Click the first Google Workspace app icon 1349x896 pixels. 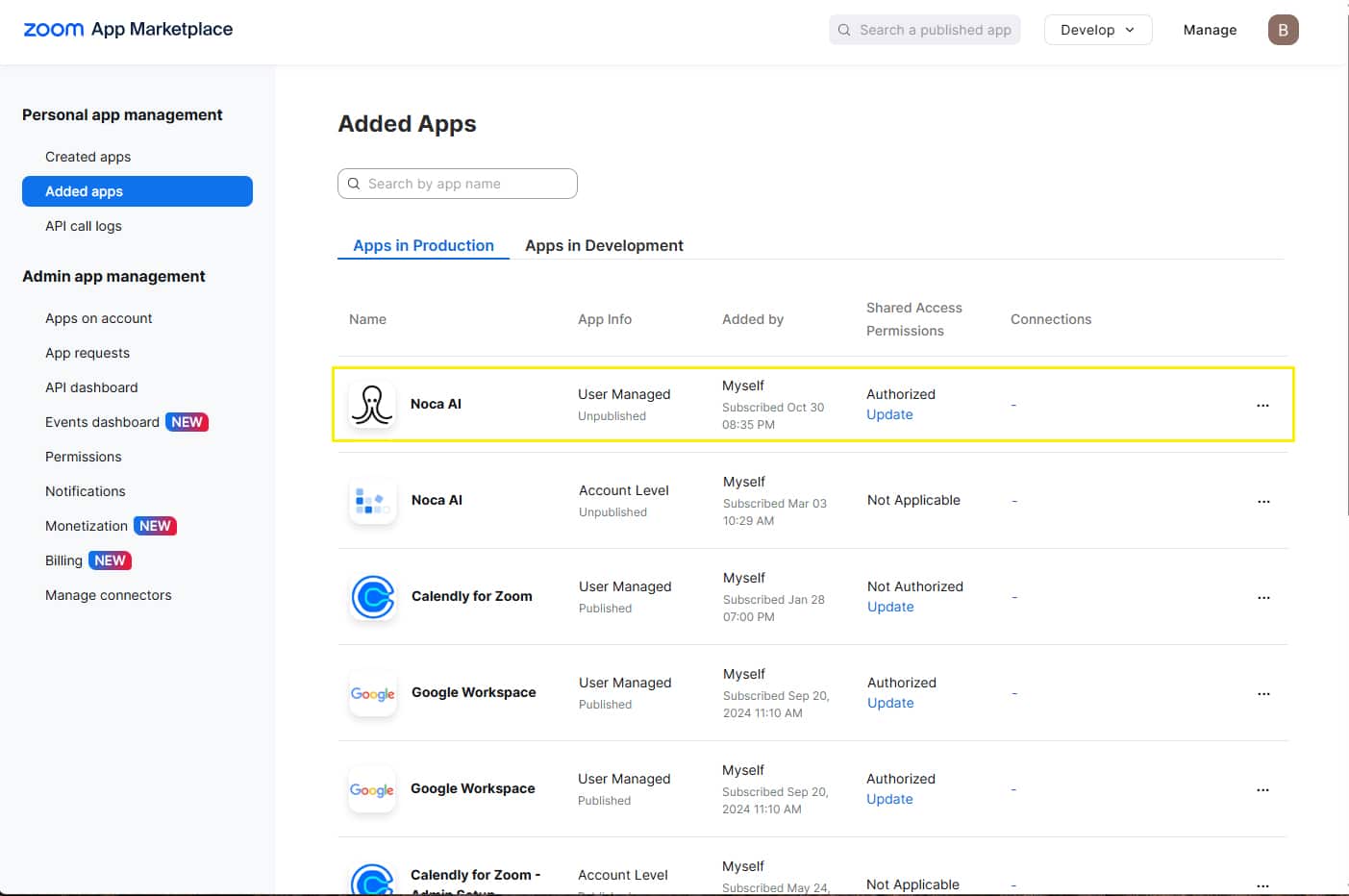click(x=373, y=693)
